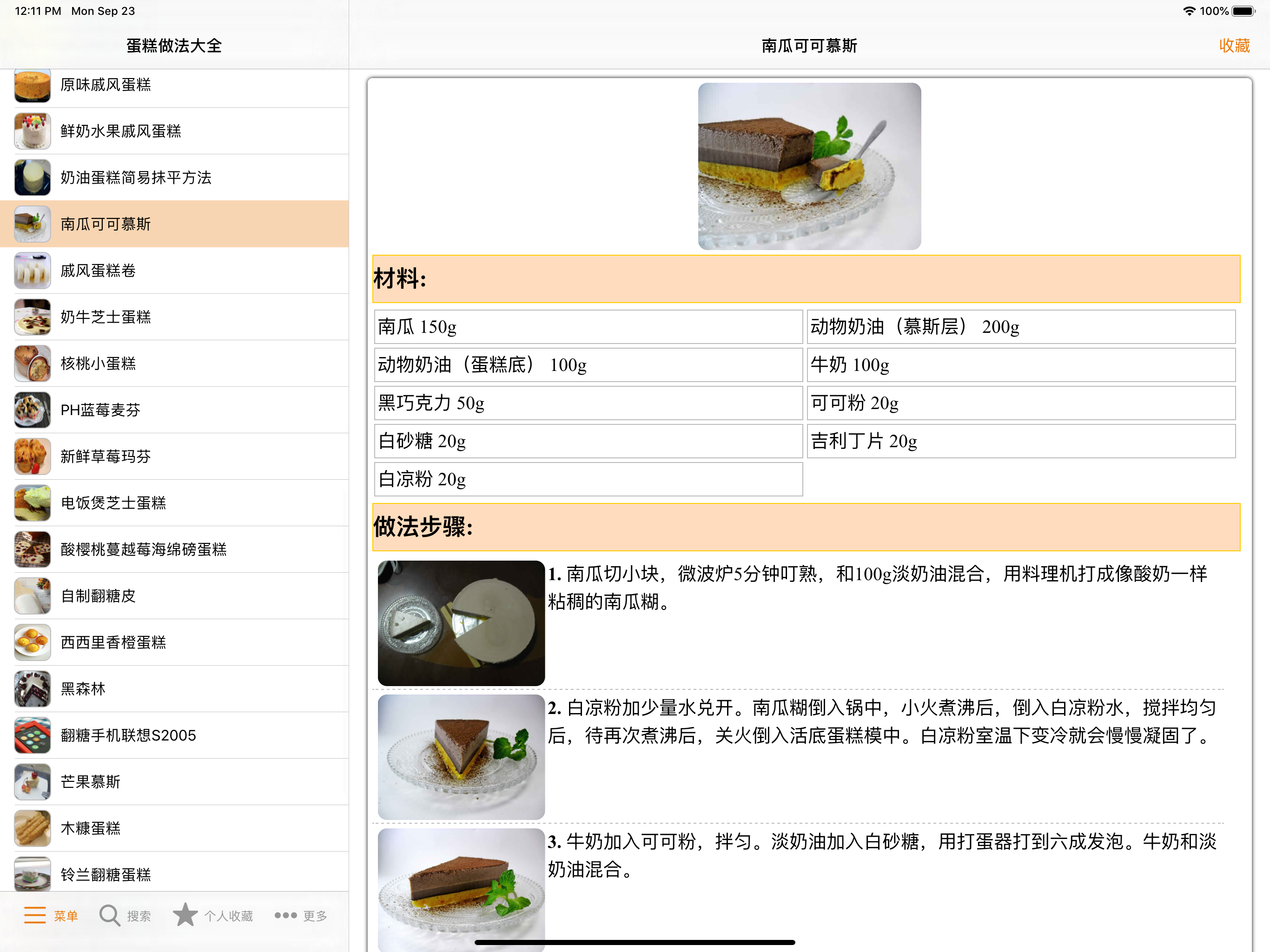Tap ingredient cell 吉利丁片 20g

click(1021, 441)
